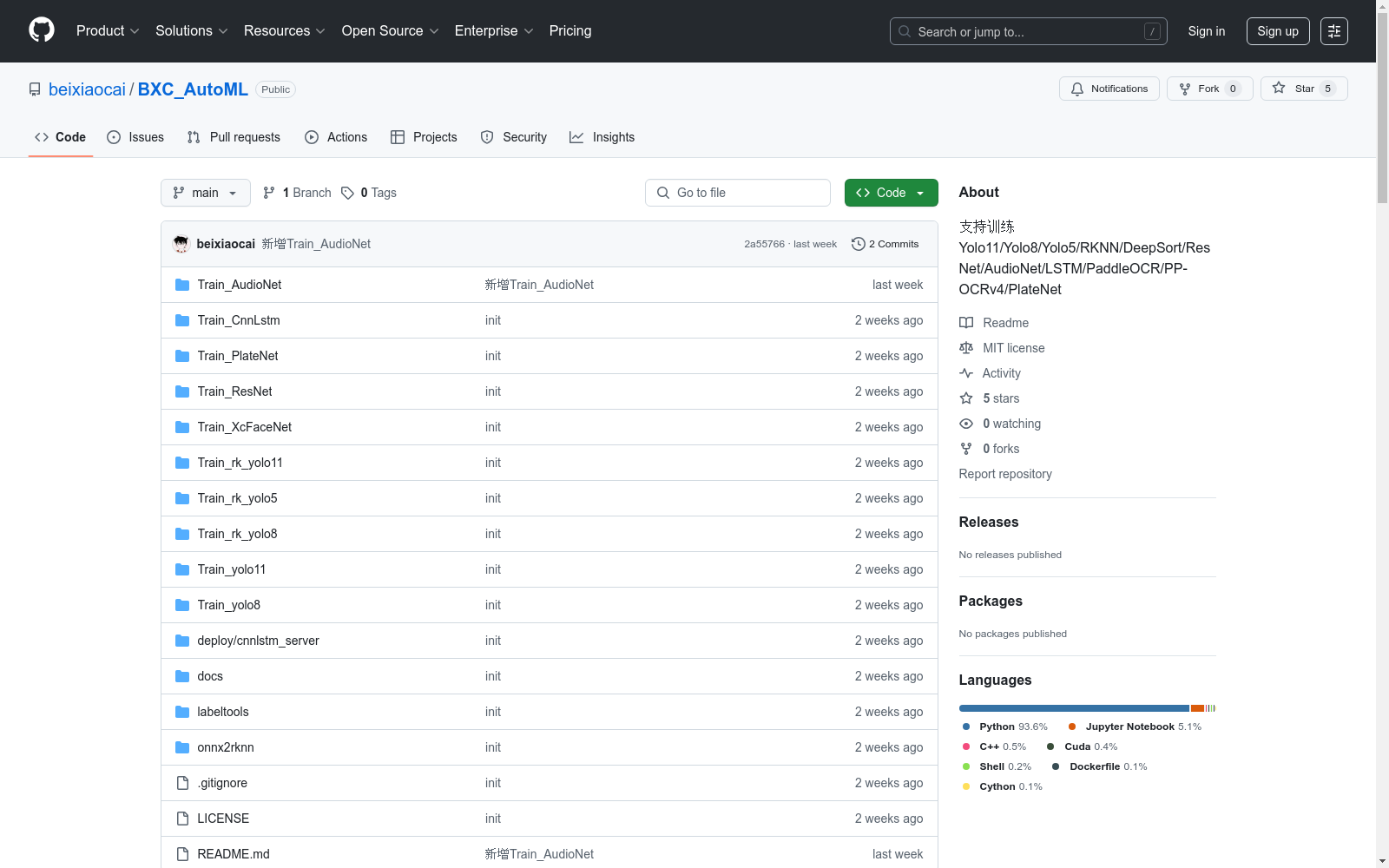Expand the Enterprise menu
Image resolution: width=1389 pixels, height=868 pixels.
(494, 30)
